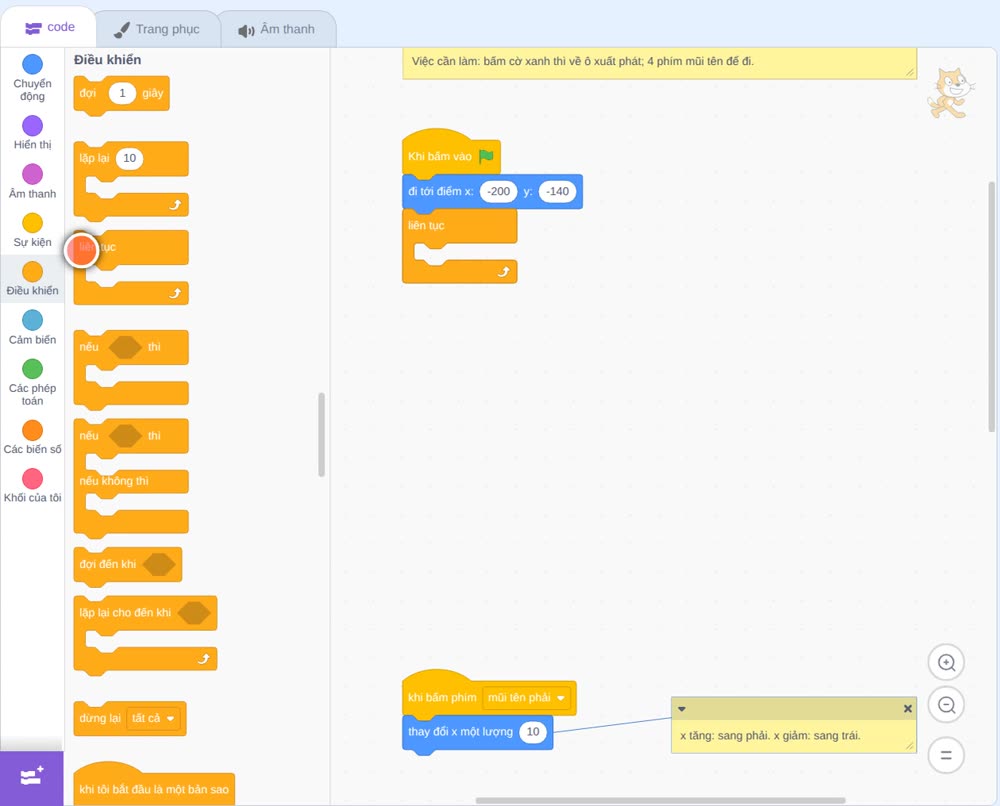Click the khi bấm phím hat block label

(443, 698)
